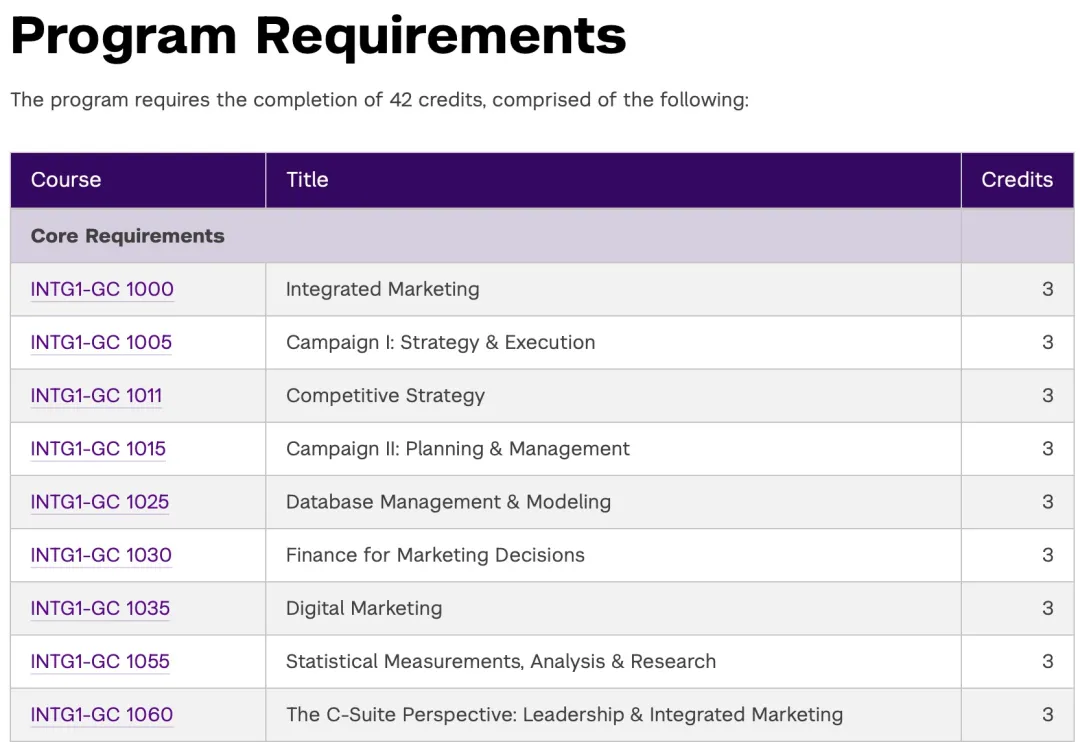Image resolution: width=1080 pixels, height=742 pixels.
Task: Open the INTG1-GC 1060 course link
Action: click(102, 714)
